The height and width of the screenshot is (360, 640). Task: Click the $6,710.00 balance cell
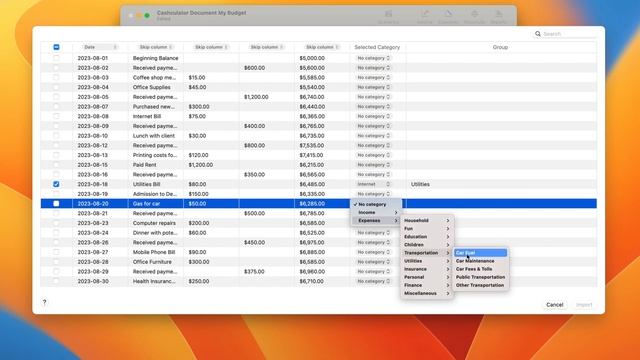click(312, 281)
